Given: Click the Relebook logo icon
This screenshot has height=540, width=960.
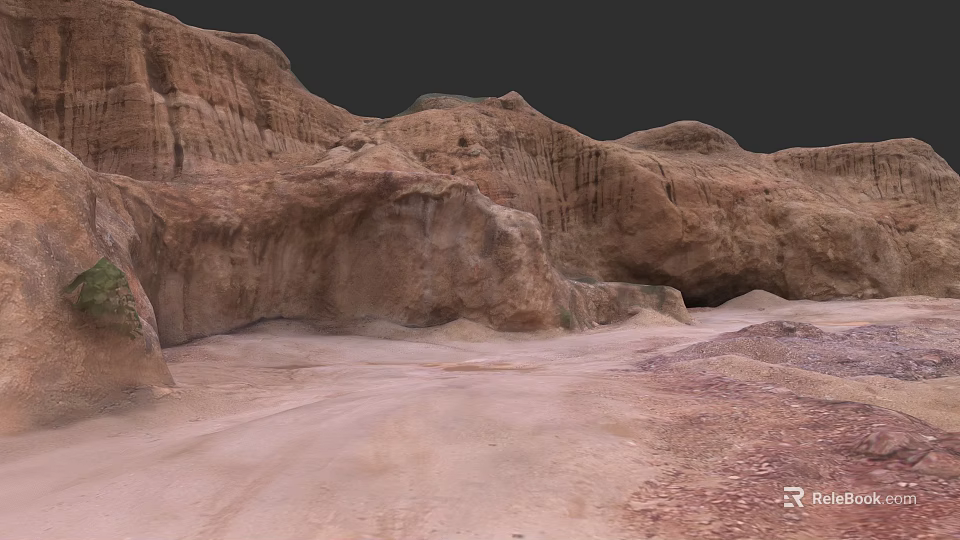Looking at the screenshot, I should click(x=793, y=497).
